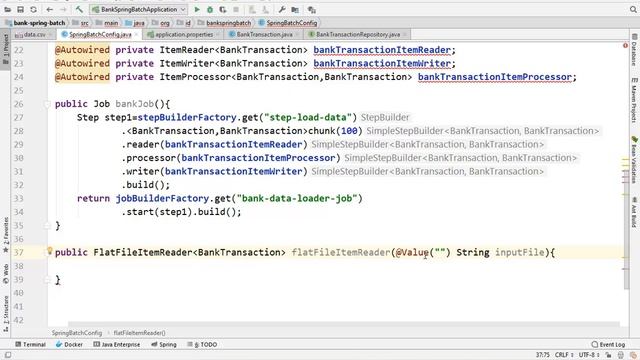This screenshot has height=360, width=640.
Task: Open the Spring tool window
Action: (164, 344)
